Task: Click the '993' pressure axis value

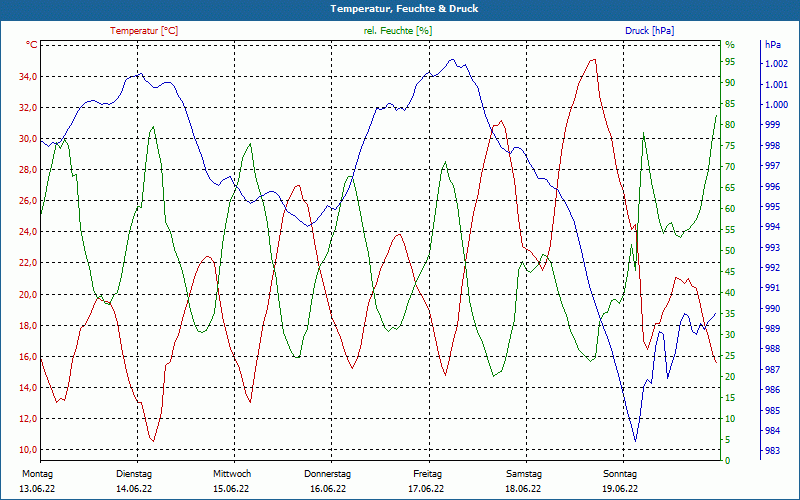Action: (772, 247)
